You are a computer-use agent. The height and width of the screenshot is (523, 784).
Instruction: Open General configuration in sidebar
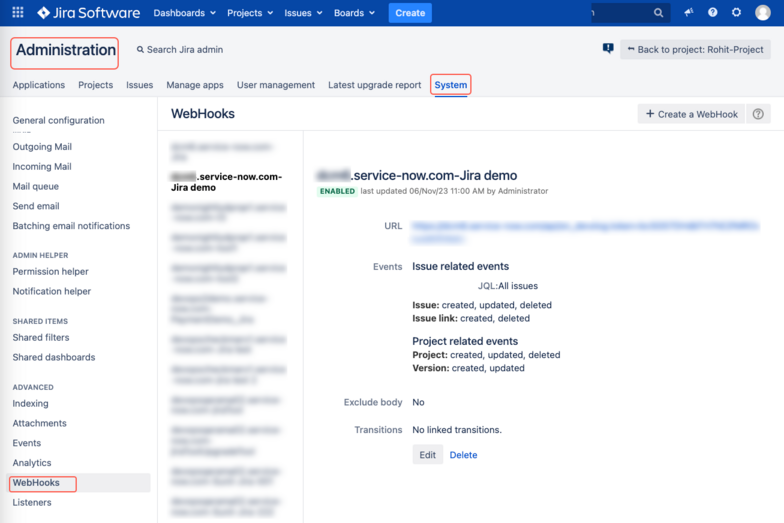coord(58,120)
